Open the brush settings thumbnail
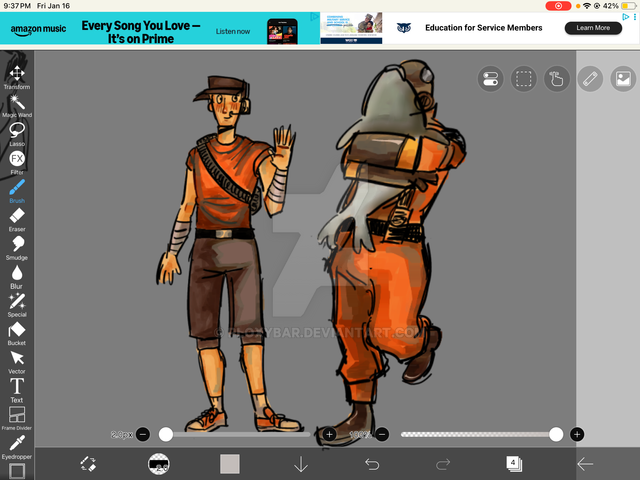Image resolution: width=640 pixels, height=480 pixels. [x=158, y=464]
